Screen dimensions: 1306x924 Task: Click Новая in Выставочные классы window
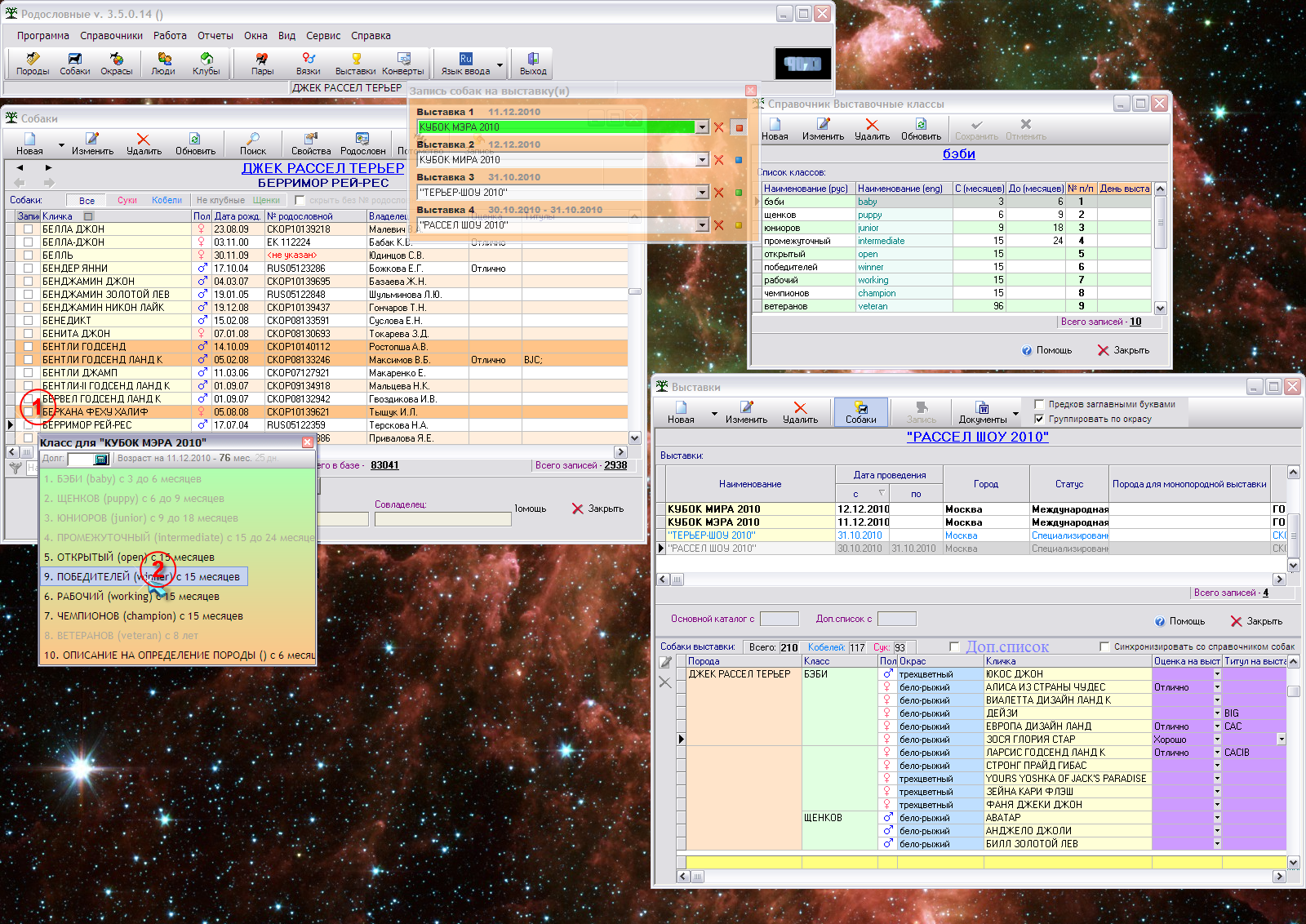775,129
